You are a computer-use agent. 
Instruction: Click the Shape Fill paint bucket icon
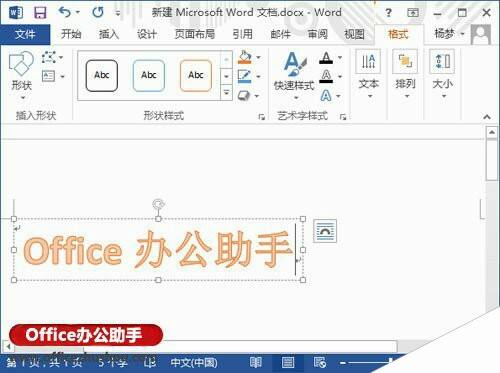pos(245,57)
